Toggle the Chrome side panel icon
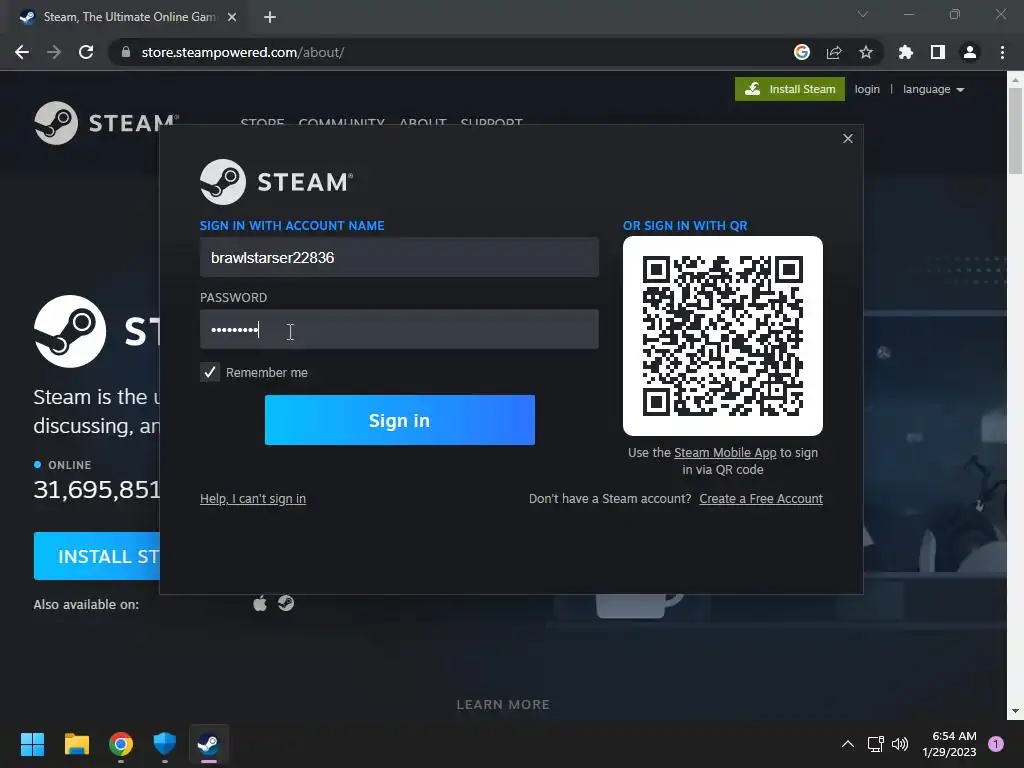1024x768 pixels. [938, 52]
